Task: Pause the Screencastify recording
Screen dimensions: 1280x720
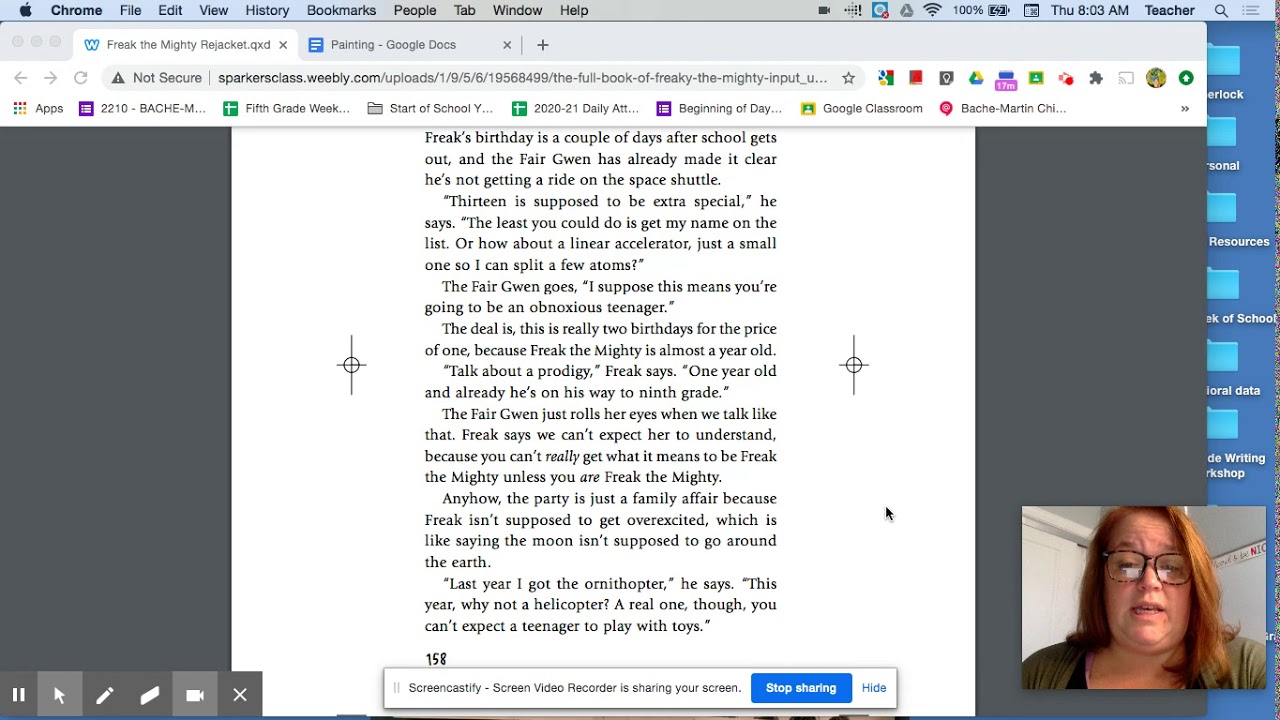Action: pyautogui.click(x=18, y=695)
